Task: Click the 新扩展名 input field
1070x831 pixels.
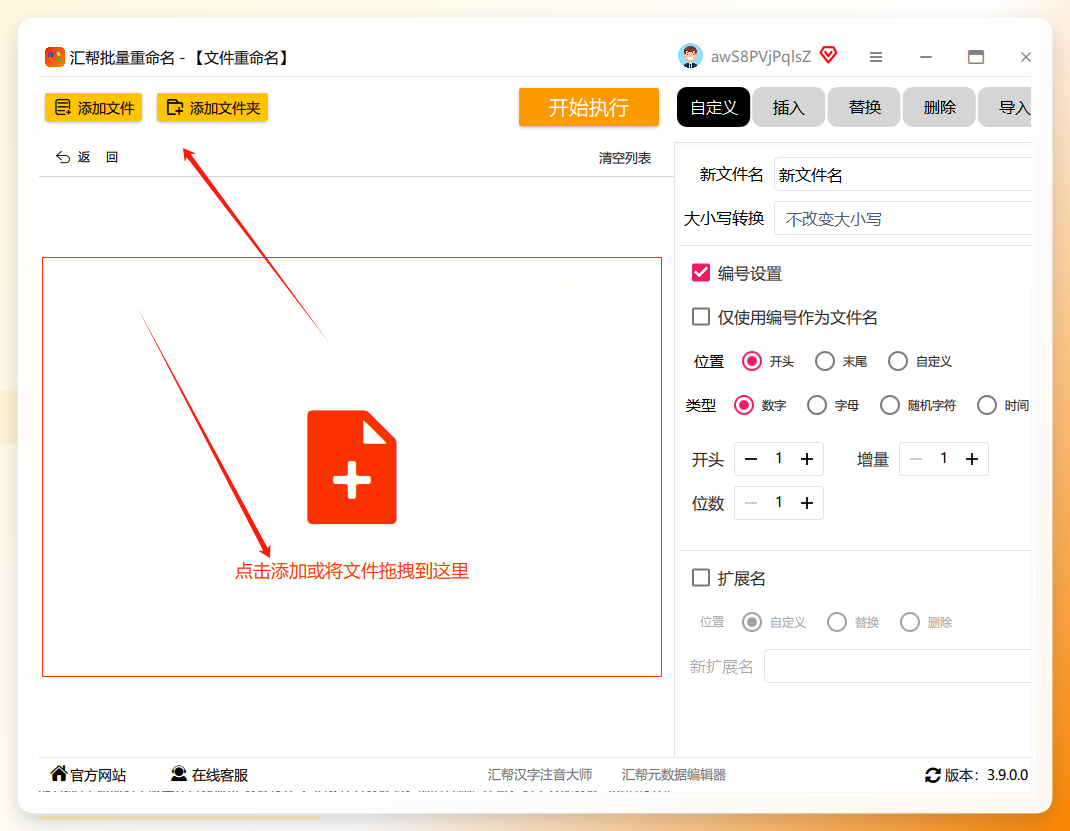Action: coord(897,666)
